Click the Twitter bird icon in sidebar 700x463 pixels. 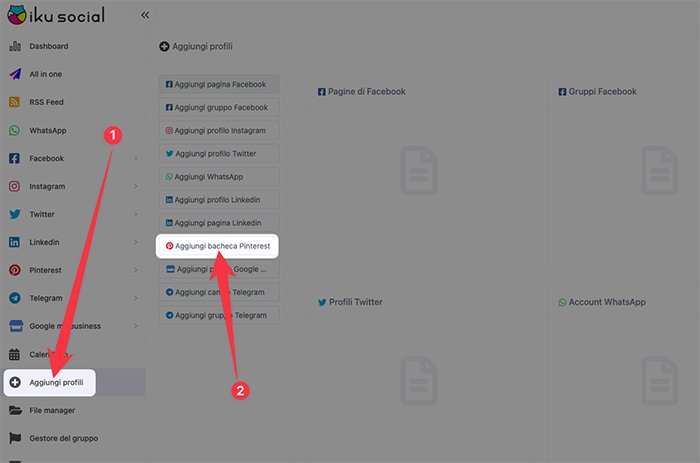pyautogui.click(x=15, y=214)
